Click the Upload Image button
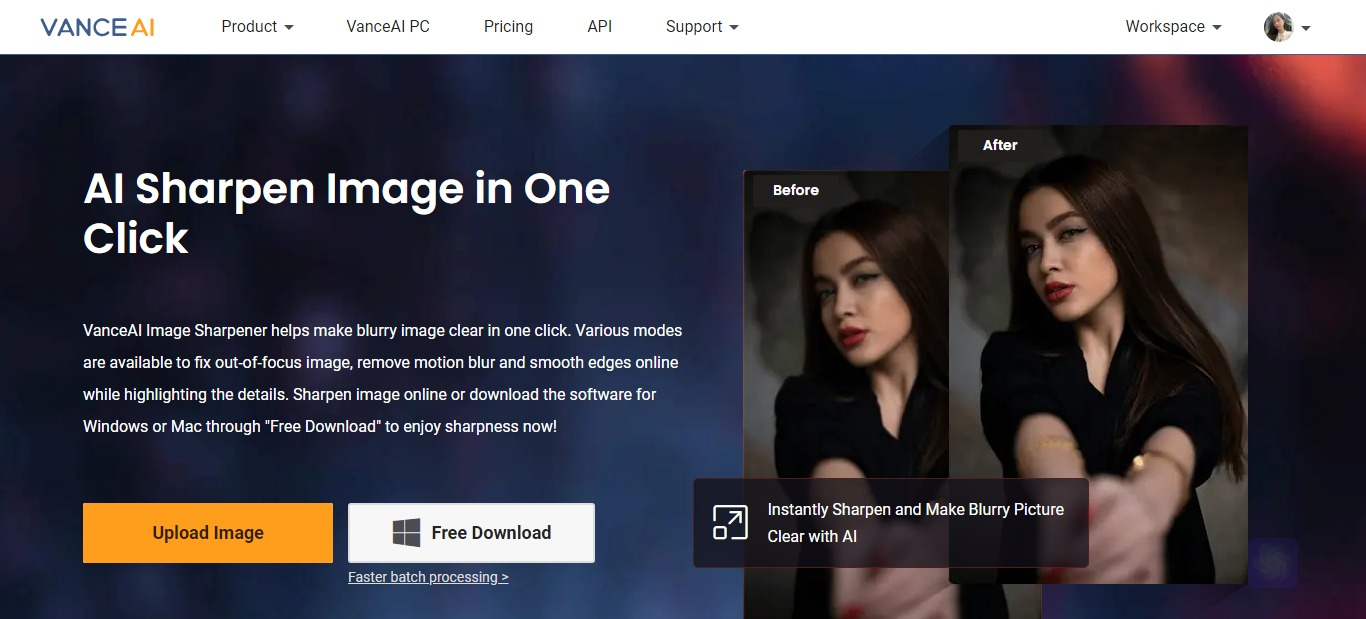Screen dimensions: 1366x619 point(208,533)
